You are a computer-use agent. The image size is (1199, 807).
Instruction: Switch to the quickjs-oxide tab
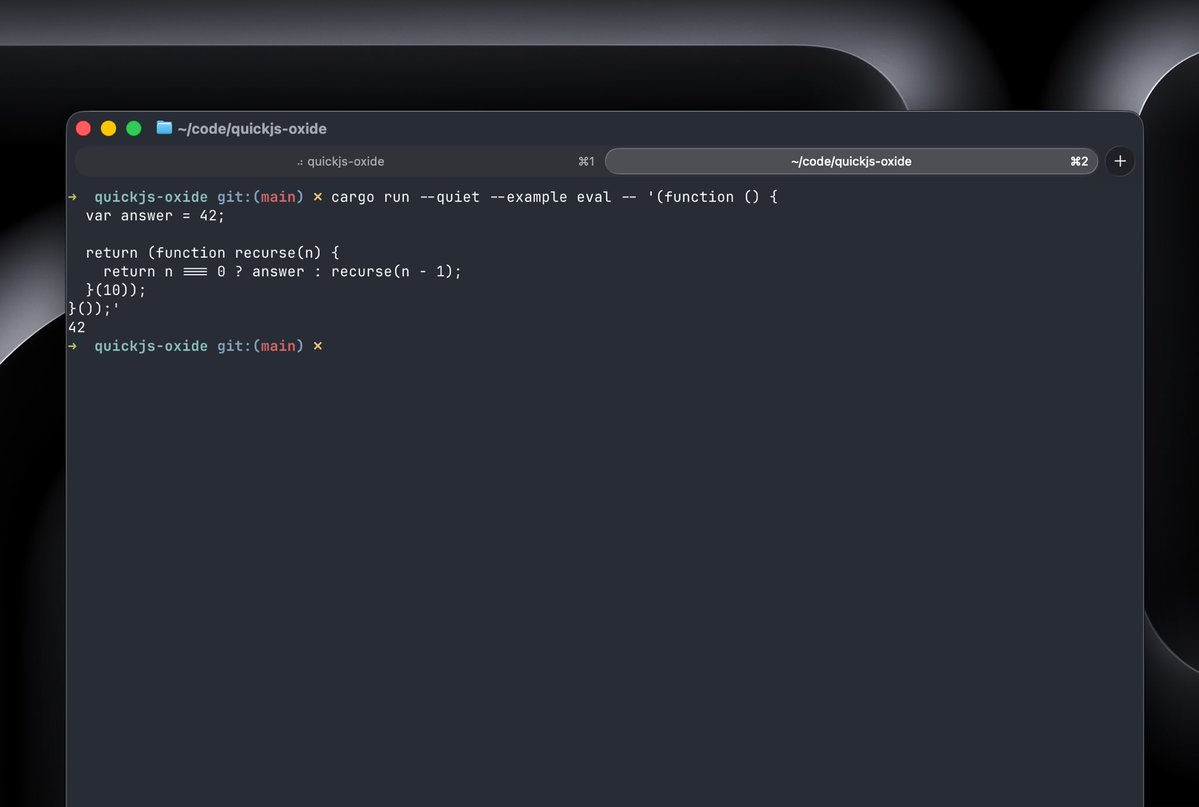tap(340, 161)
